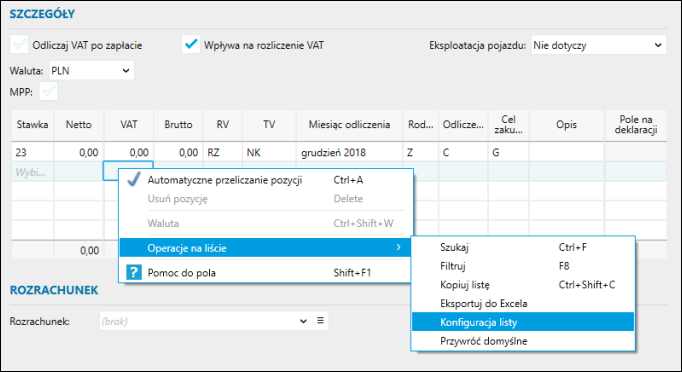
Task: Toggle the Odliczaj VAT po zapłacie checkbox
Action: point(20,45)
